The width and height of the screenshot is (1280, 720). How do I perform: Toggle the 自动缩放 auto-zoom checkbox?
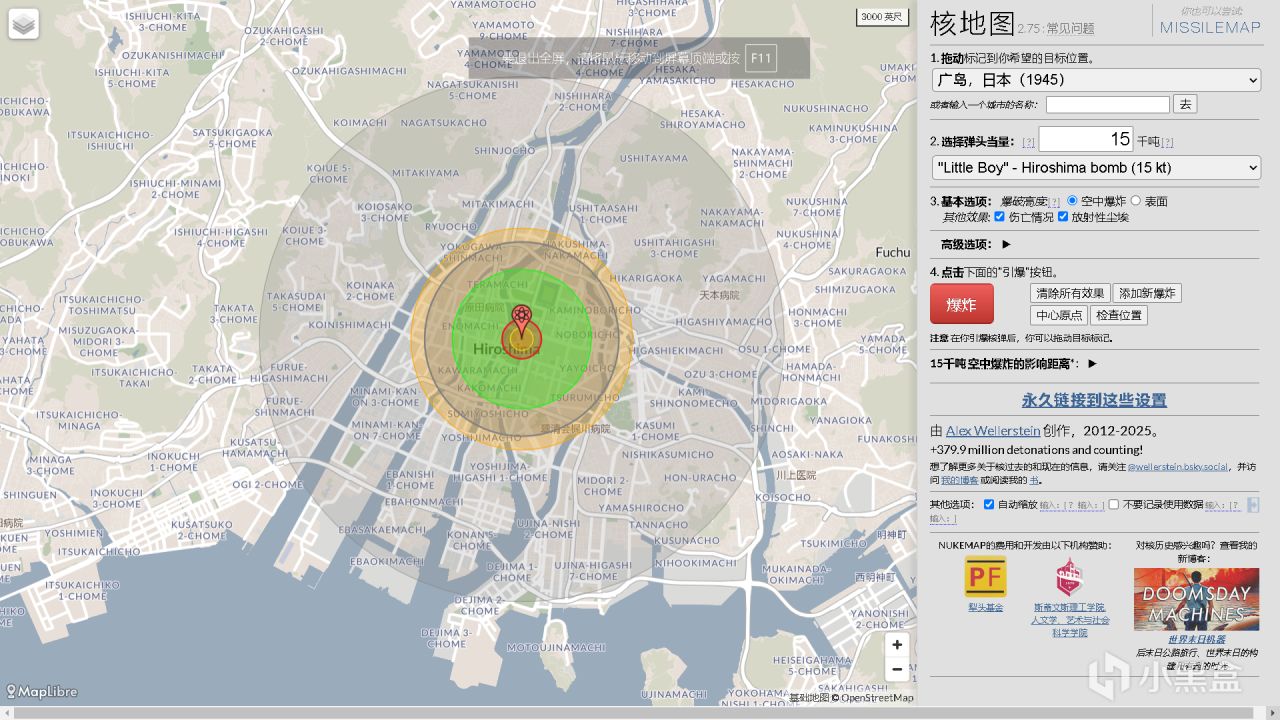(989, 504)
